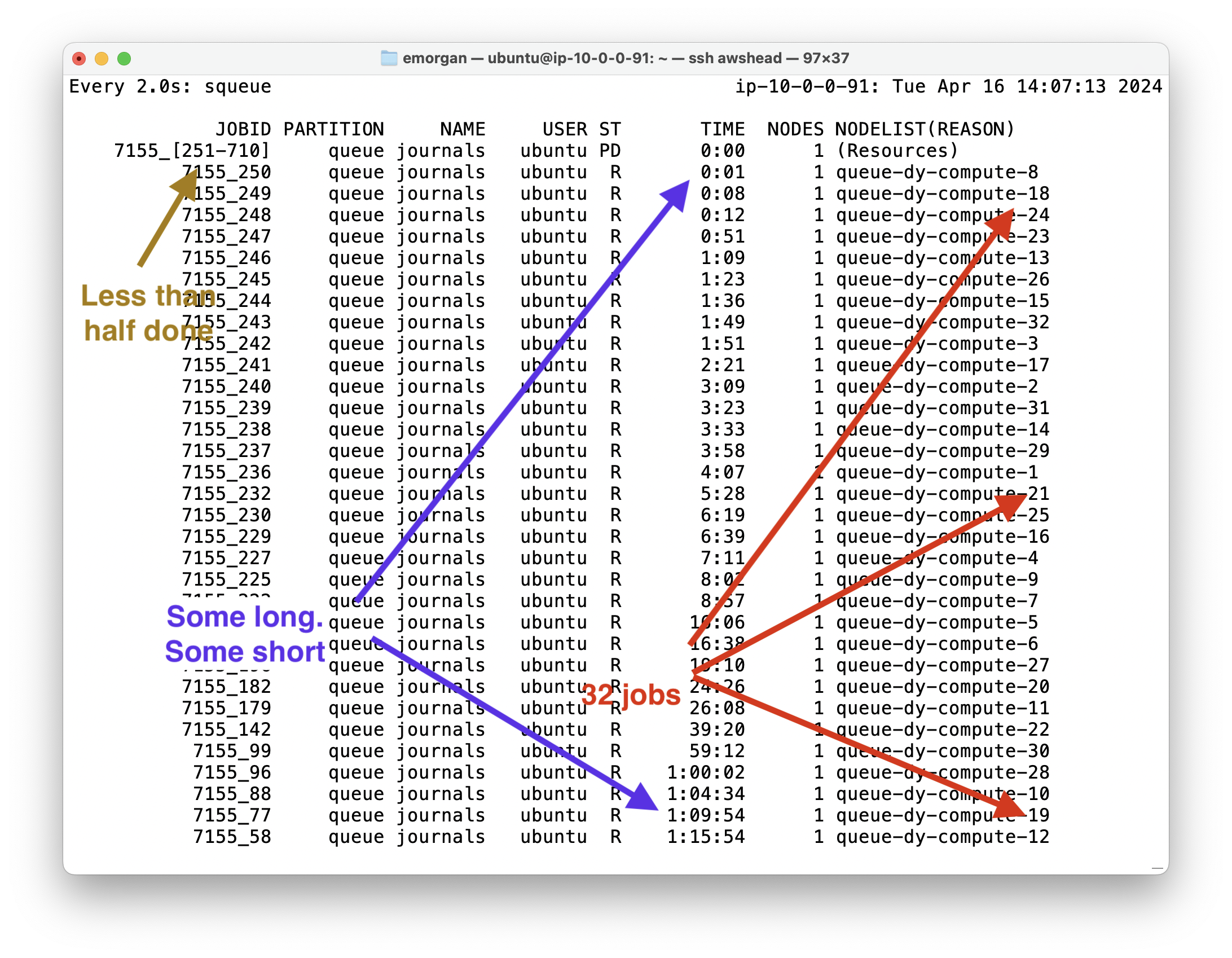1232x958 pixels.
Task: Click the TIME column header
Action: tap(722, 129)
